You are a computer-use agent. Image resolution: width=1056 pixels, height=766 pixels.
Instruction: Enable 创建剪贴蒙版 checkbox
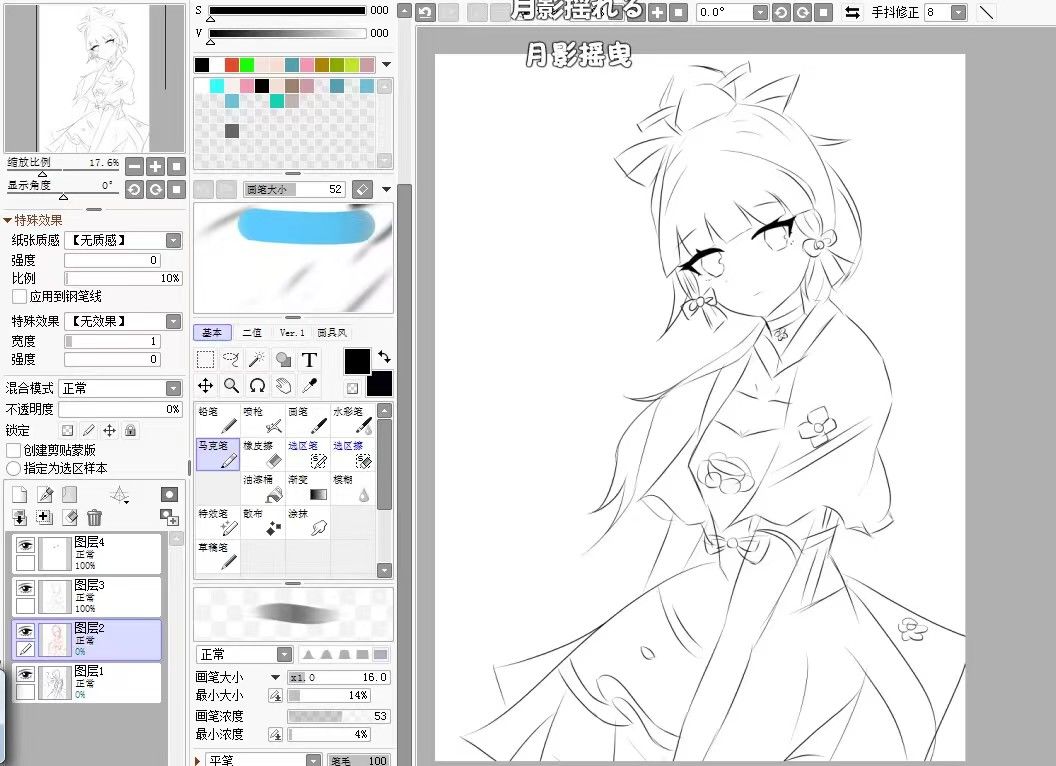13,450
